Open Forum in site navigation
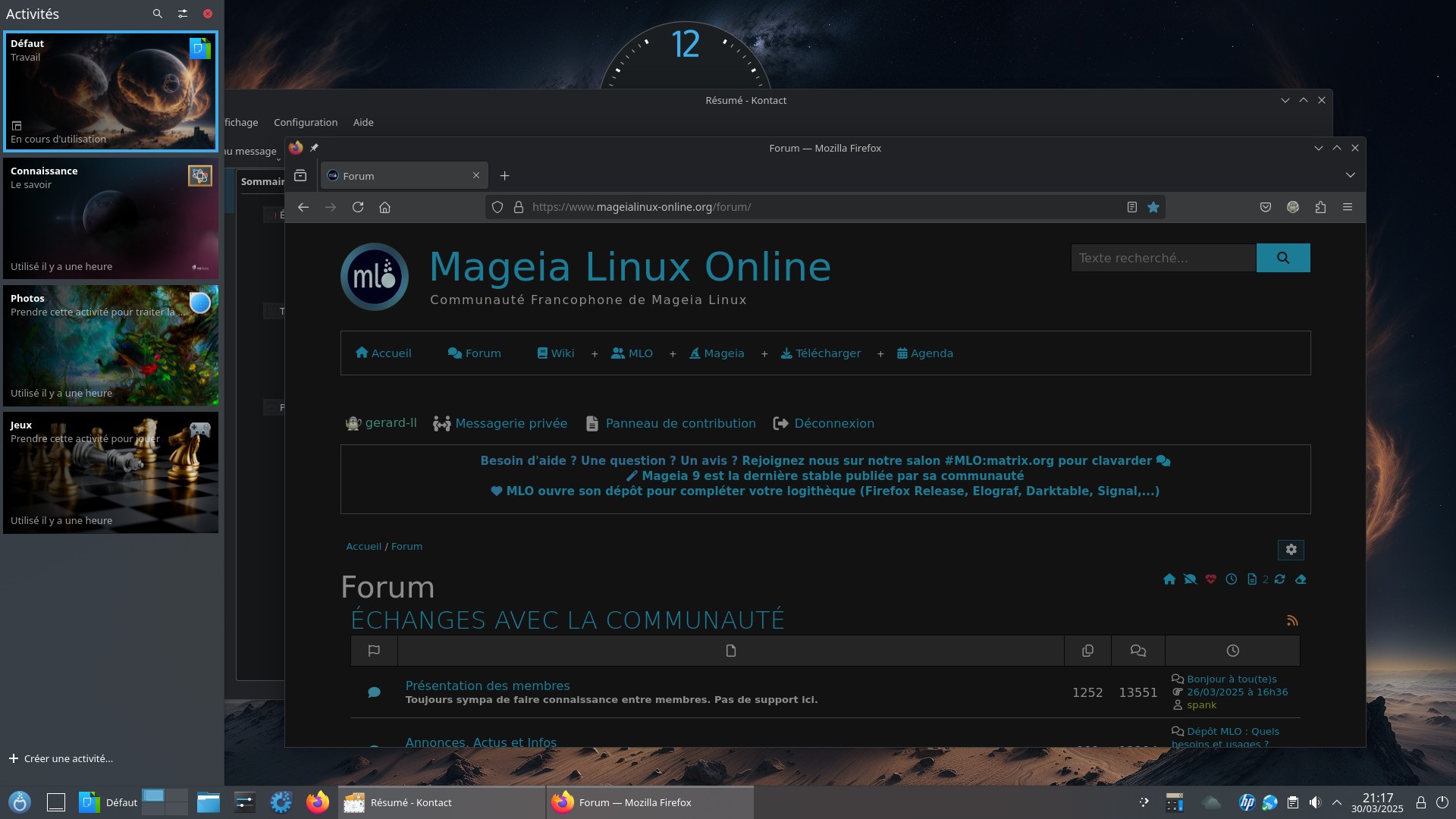The width and height of the screenshot is (1456, 819). [475, 353]
